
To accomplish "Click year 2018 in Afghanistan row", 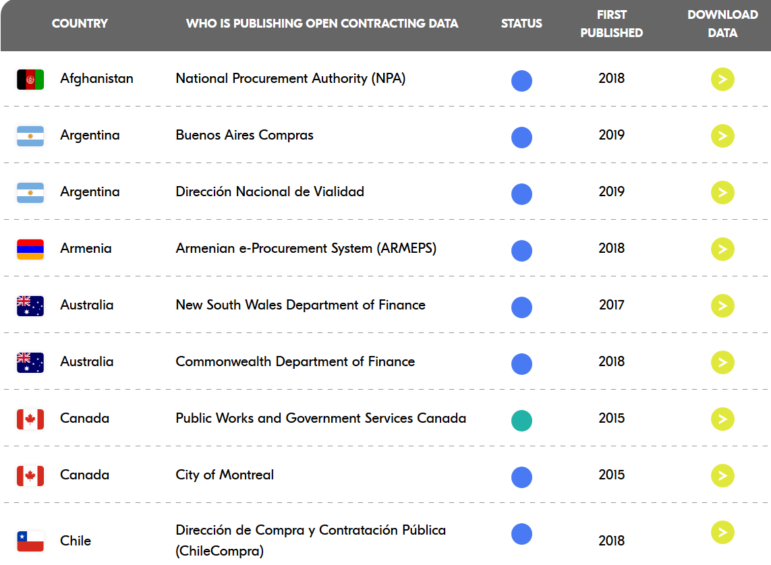I will 611,78.
